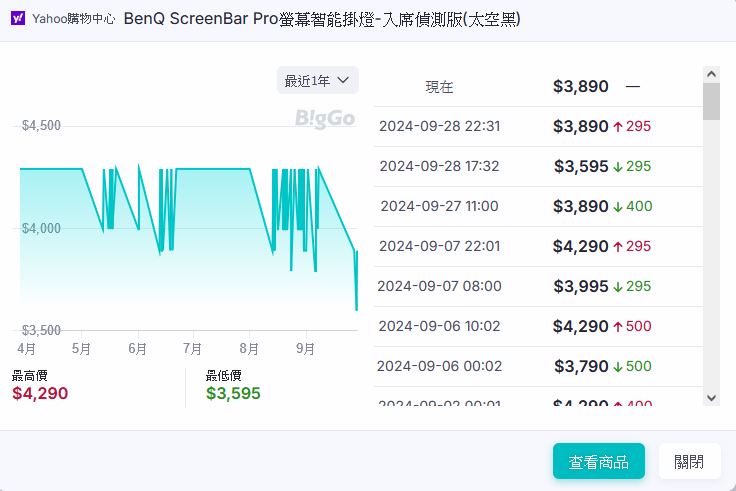Click the 查看商品 button
The height and width of the screenshot is (491, 736).
(598, 461)
